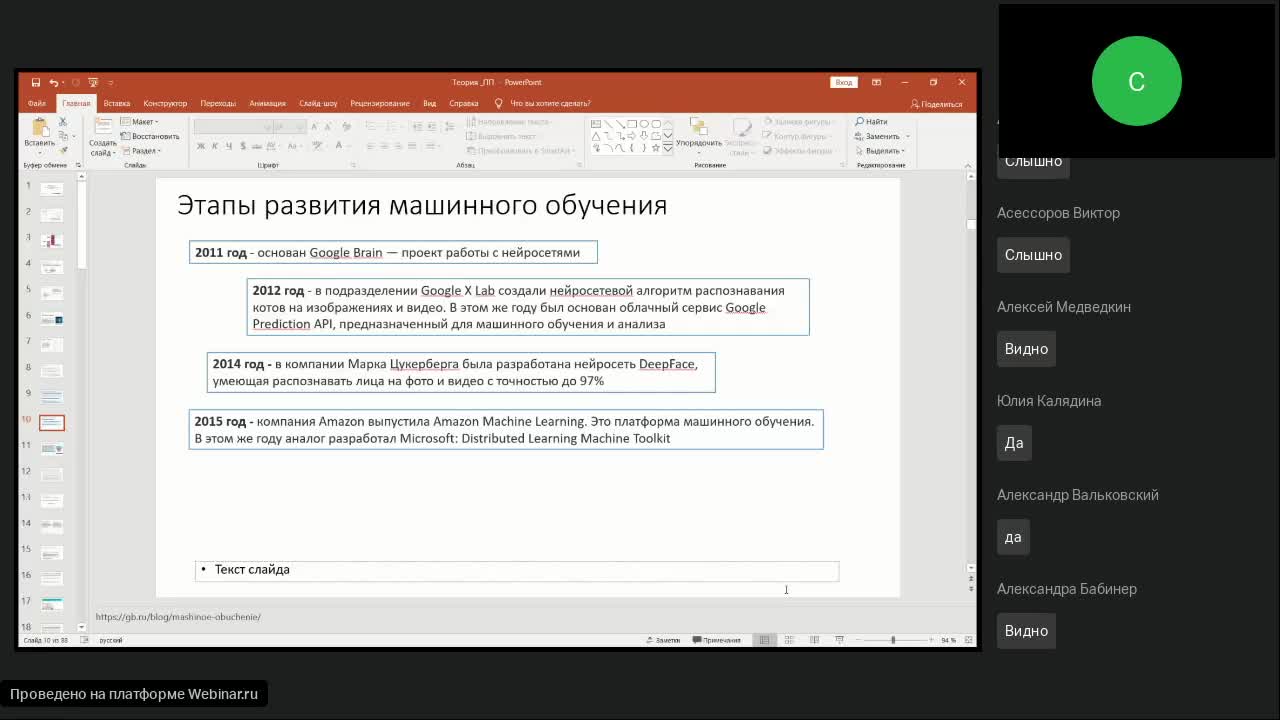Image resolution: width=1280 pixels, height=720 pixels.
Task: Open the Файл menu
Action: (x=37, y=104)
